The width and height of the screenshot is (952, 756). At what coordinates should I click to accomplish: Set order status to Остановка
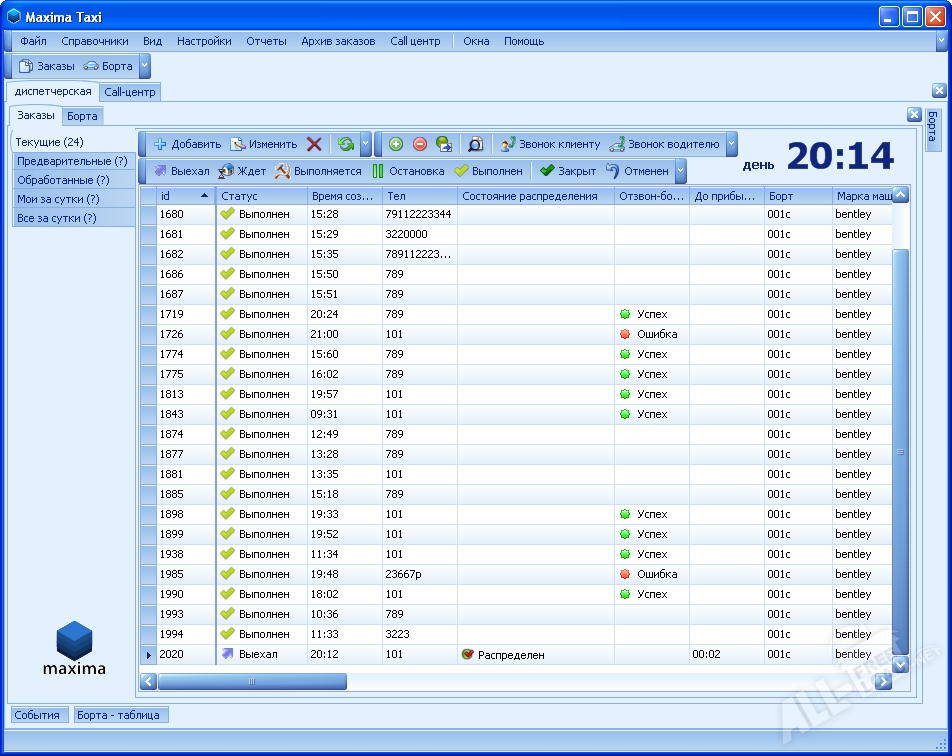(x=408, y=171)
